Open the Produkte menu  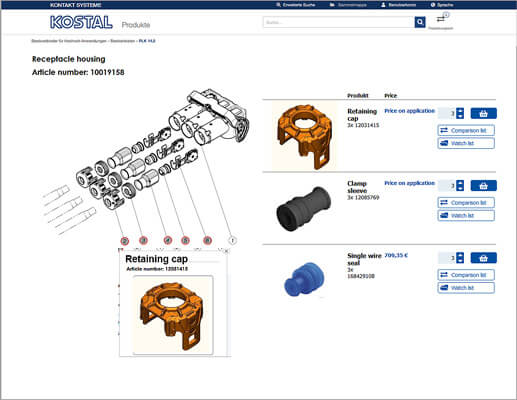point(136,25)
